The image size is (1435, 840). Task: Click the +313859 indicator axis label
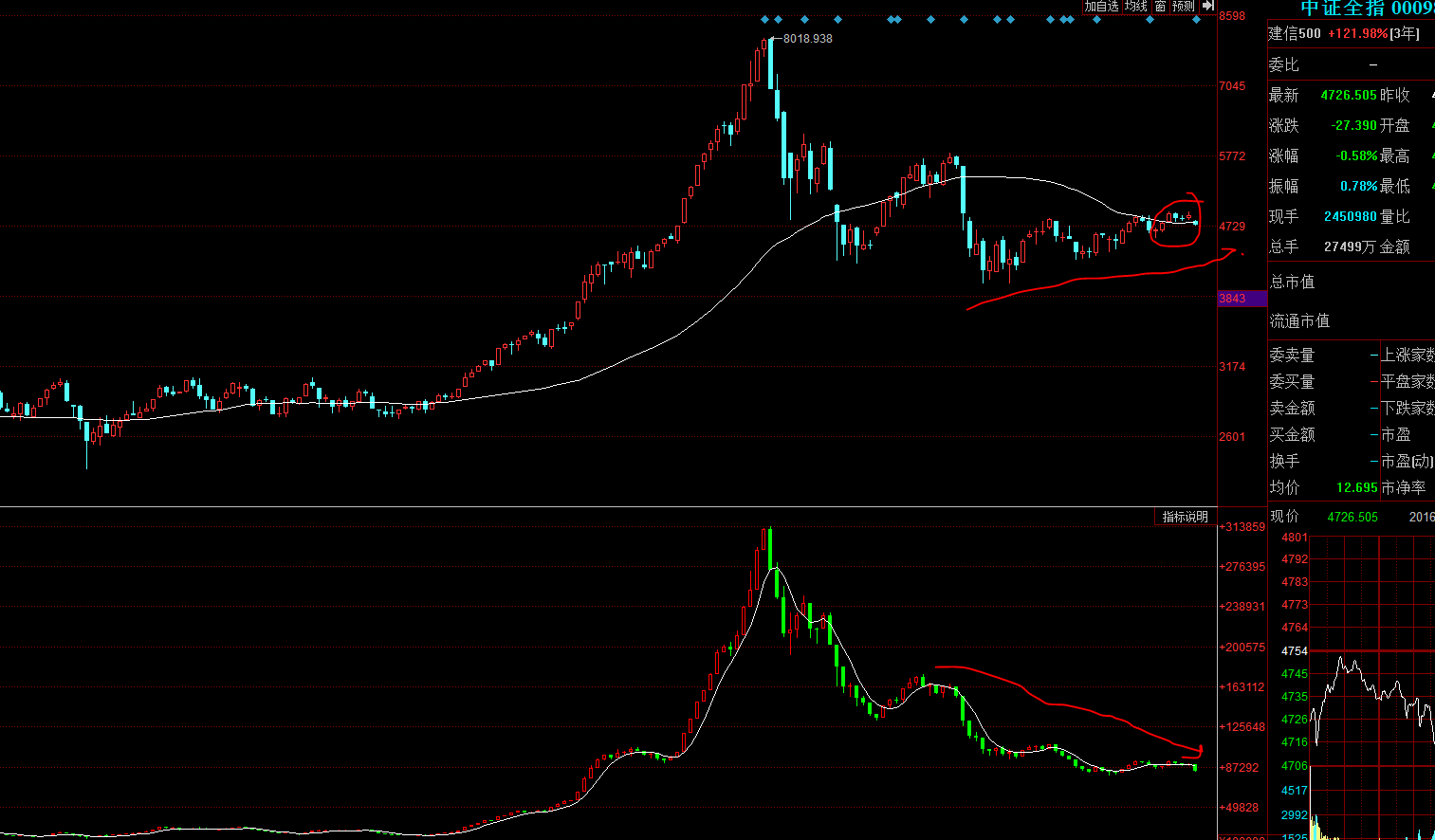coord(1242,527)
